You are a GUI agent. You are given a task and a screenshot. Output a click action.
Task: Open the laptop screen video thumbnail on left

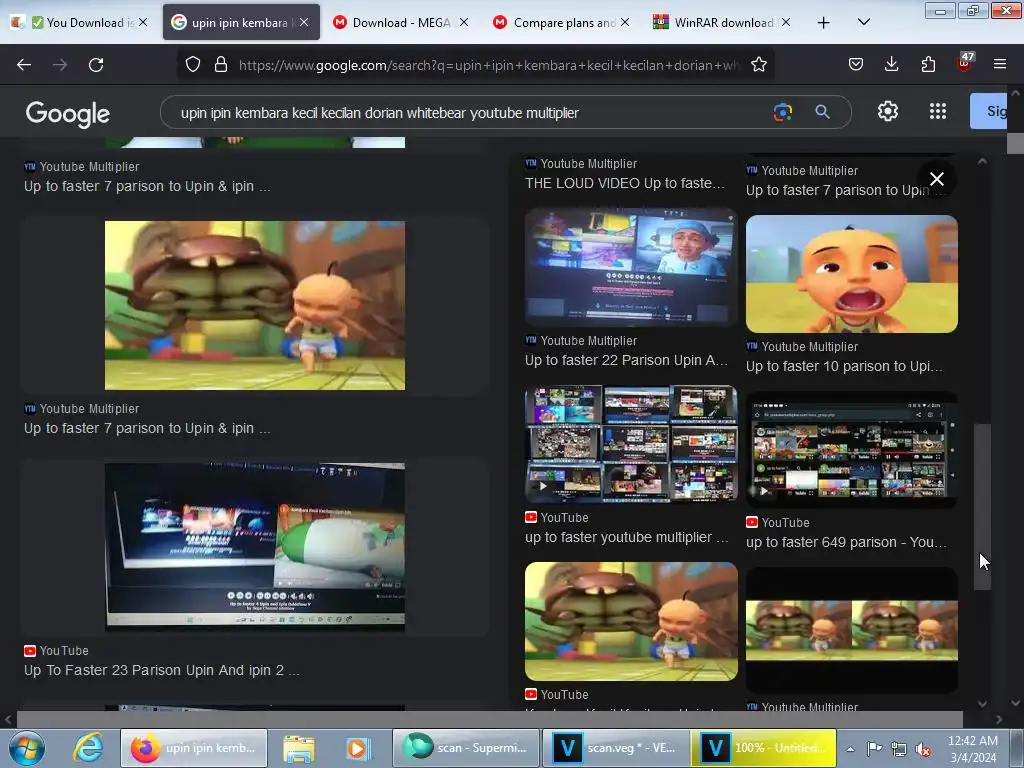tap(255, 547)
